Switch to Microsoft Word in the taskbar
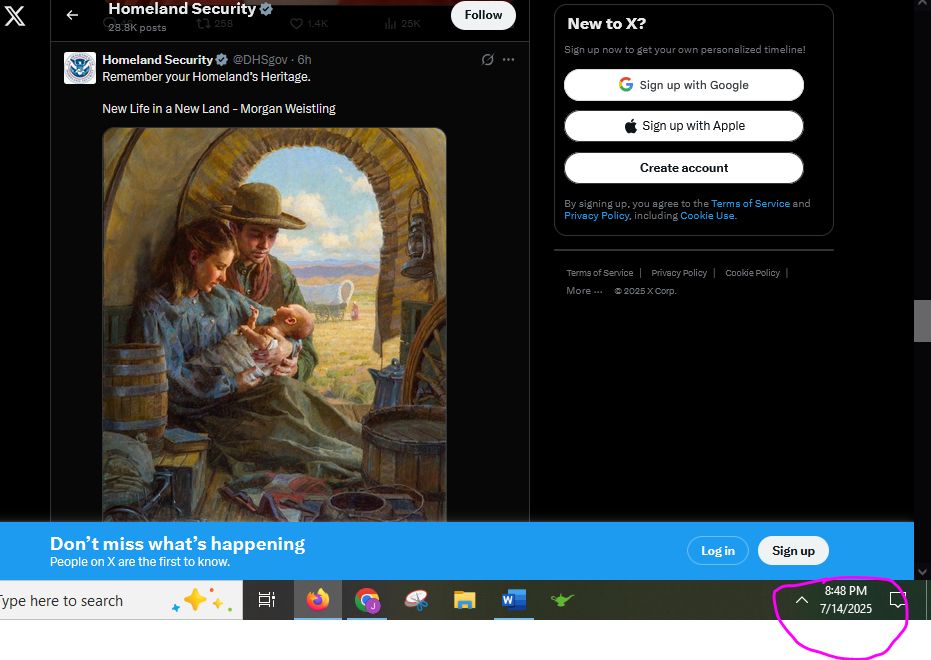Screen dimensions: 931x660 (x=514, y=600)
